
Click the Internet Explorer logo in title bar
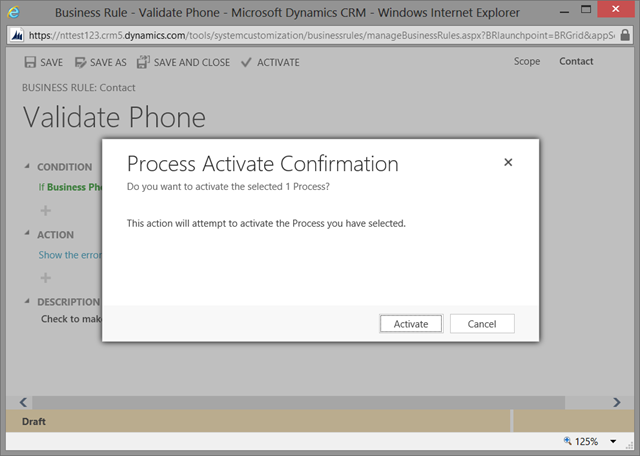pyautogui.click(x=17, y=14)
